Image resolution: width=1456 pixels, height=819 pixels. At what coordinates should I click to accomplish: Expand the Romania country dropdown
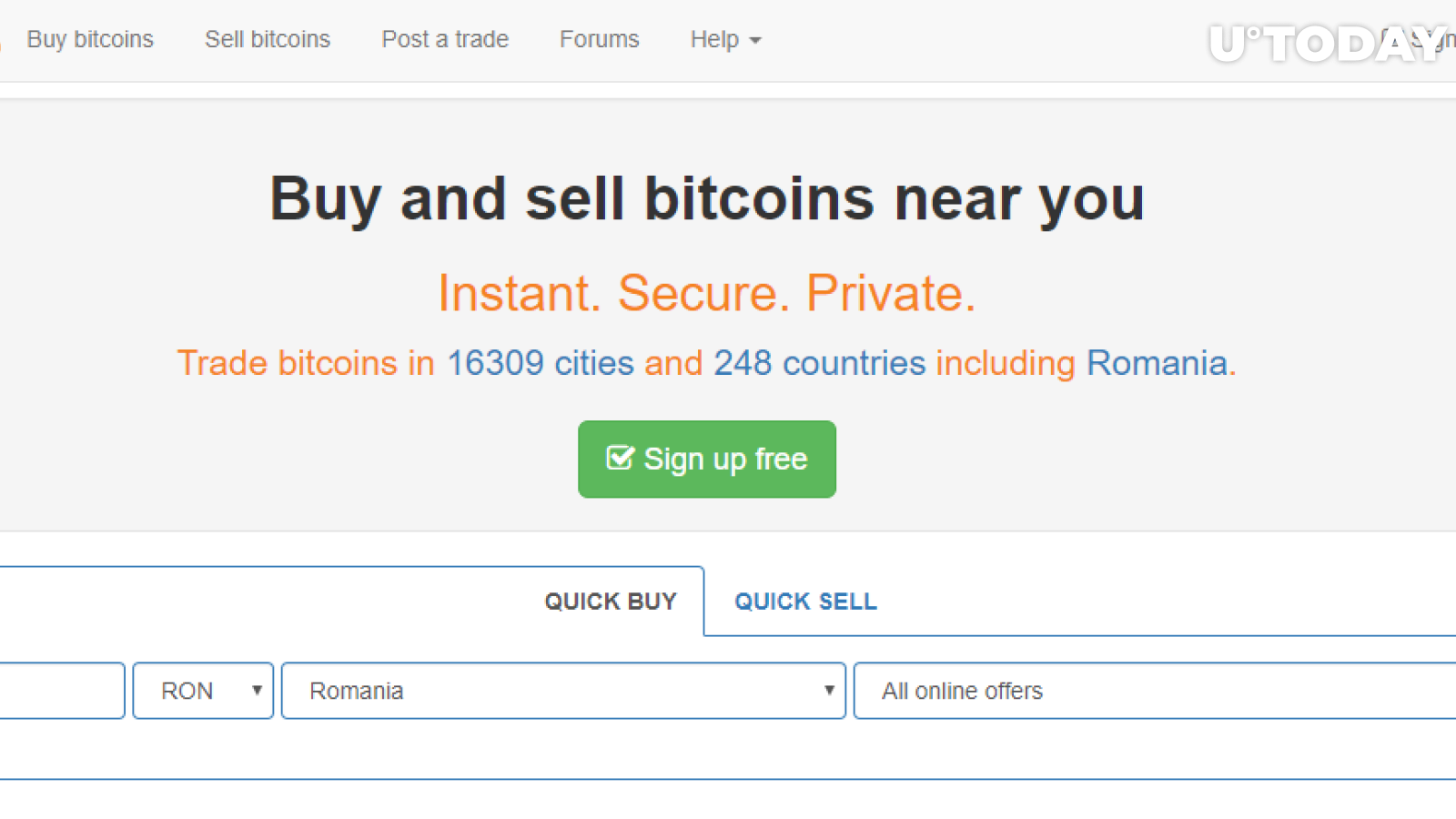[x=564, y=691]
